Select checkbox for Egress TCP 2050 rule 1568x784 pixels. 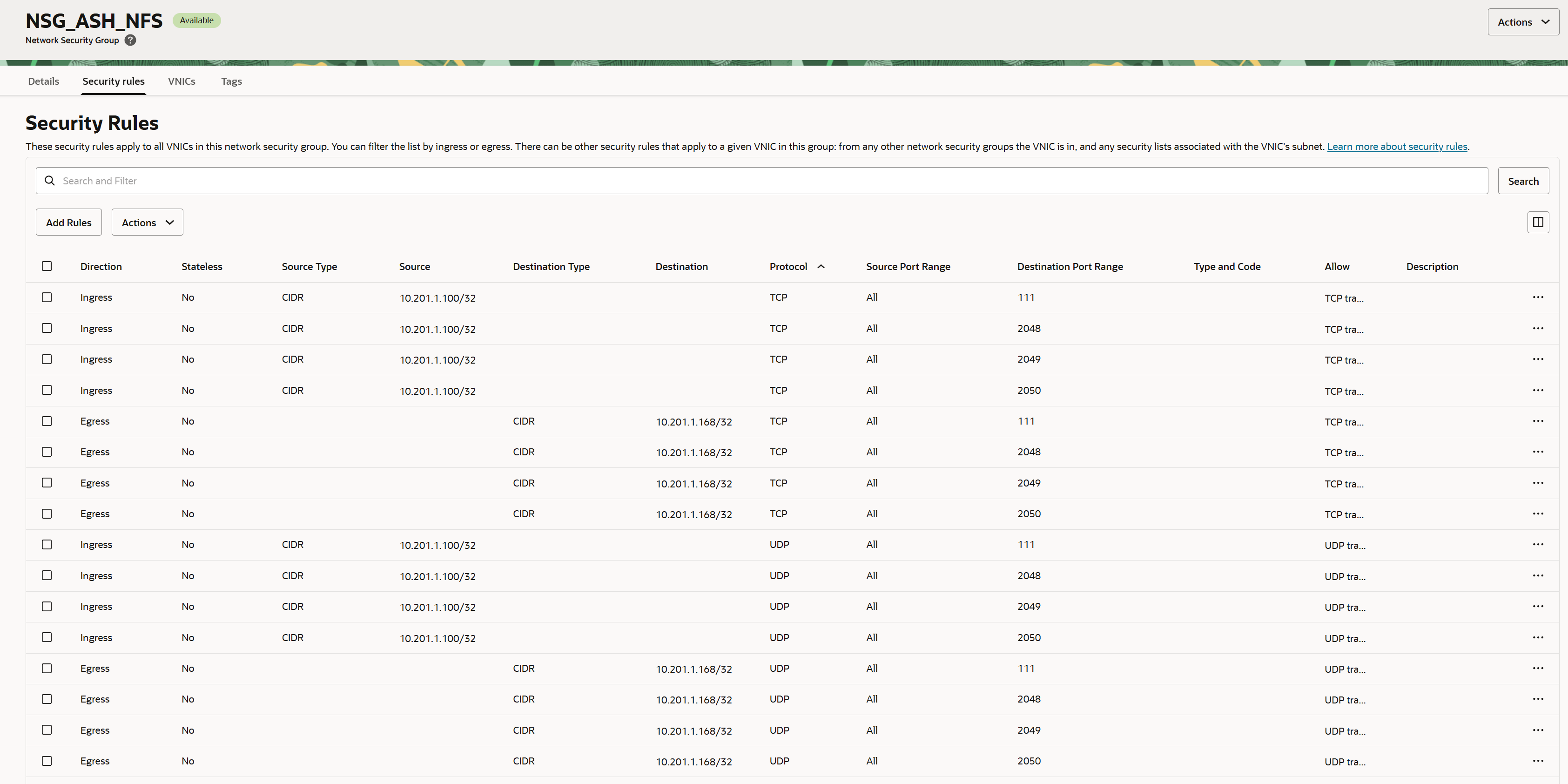click(x=47, y=514)
